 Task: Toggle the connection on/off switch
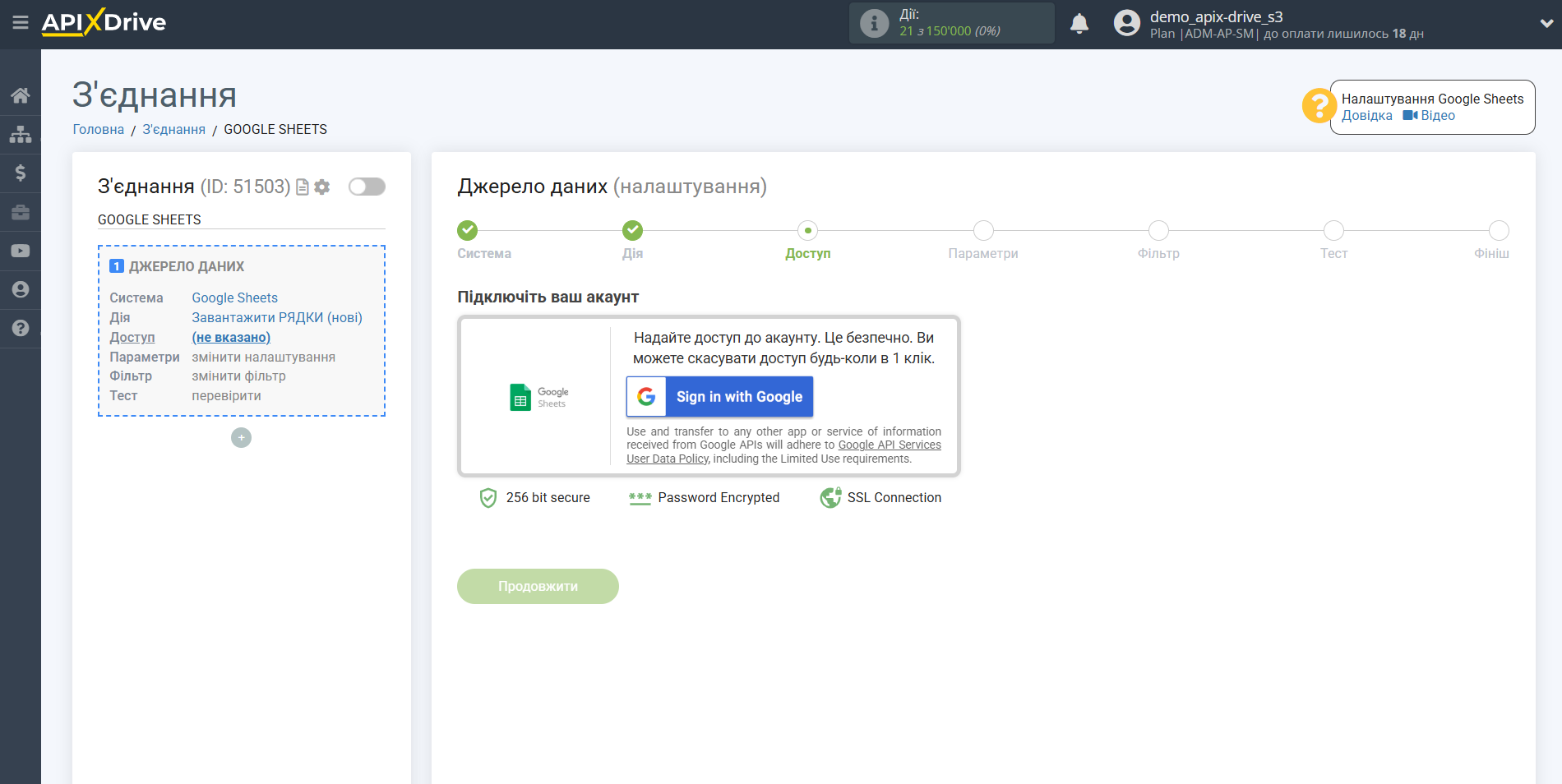(367, 187)
